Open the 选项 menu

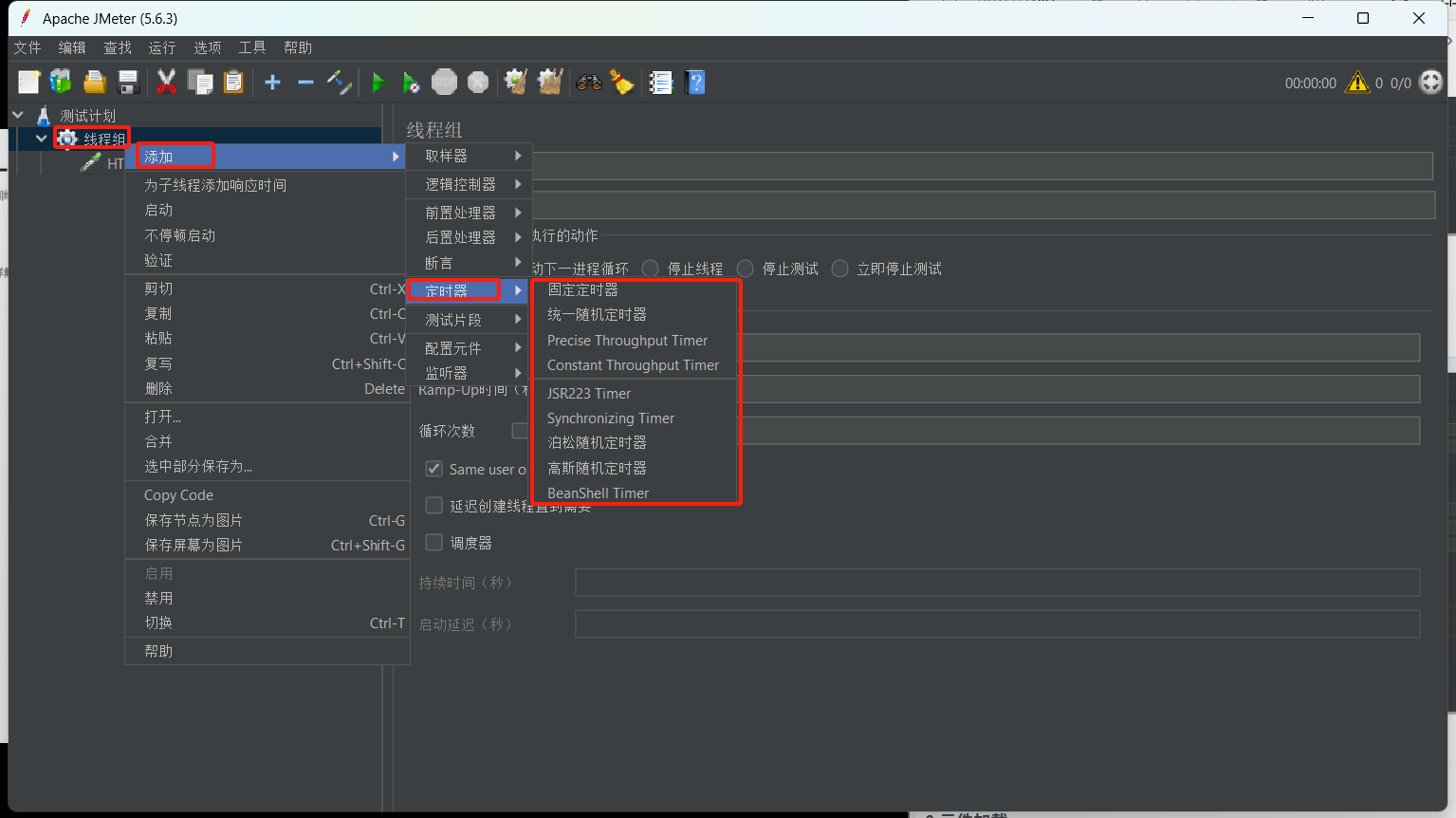pyautogui.click(x=208, y=47)
